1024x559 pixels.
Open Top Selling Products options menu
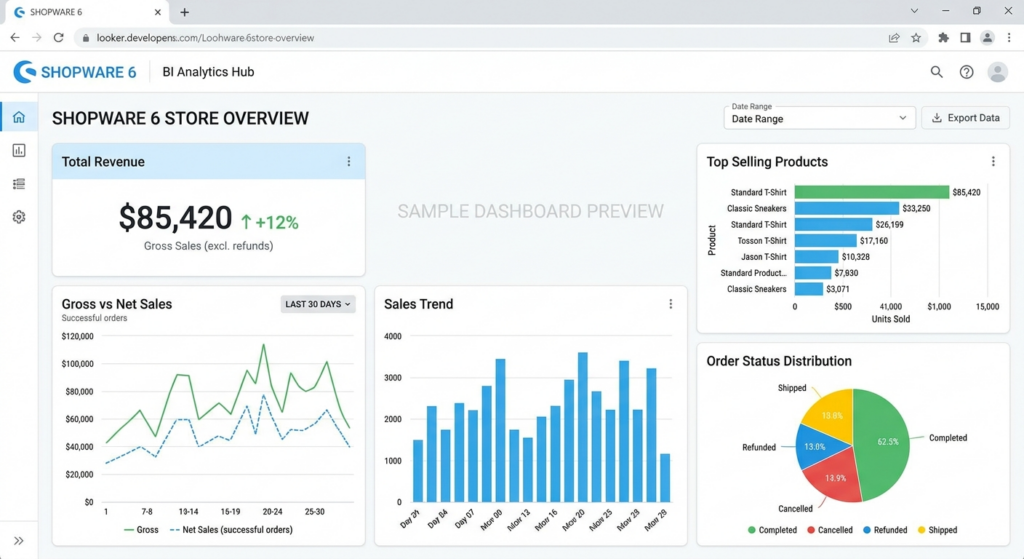click(x=993, y=161)
